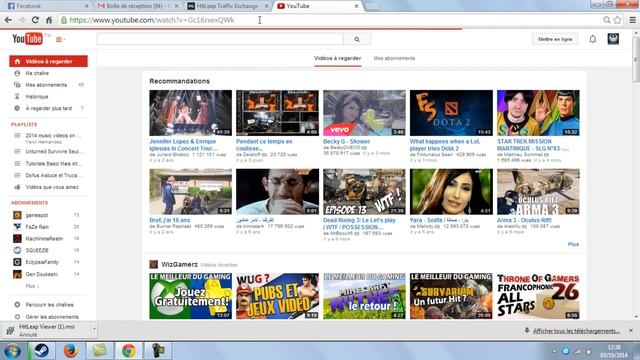Open the Vidéos que vous aimez playlist
The width and height of the screenshot is (640, 360).
tap(52, 187)
